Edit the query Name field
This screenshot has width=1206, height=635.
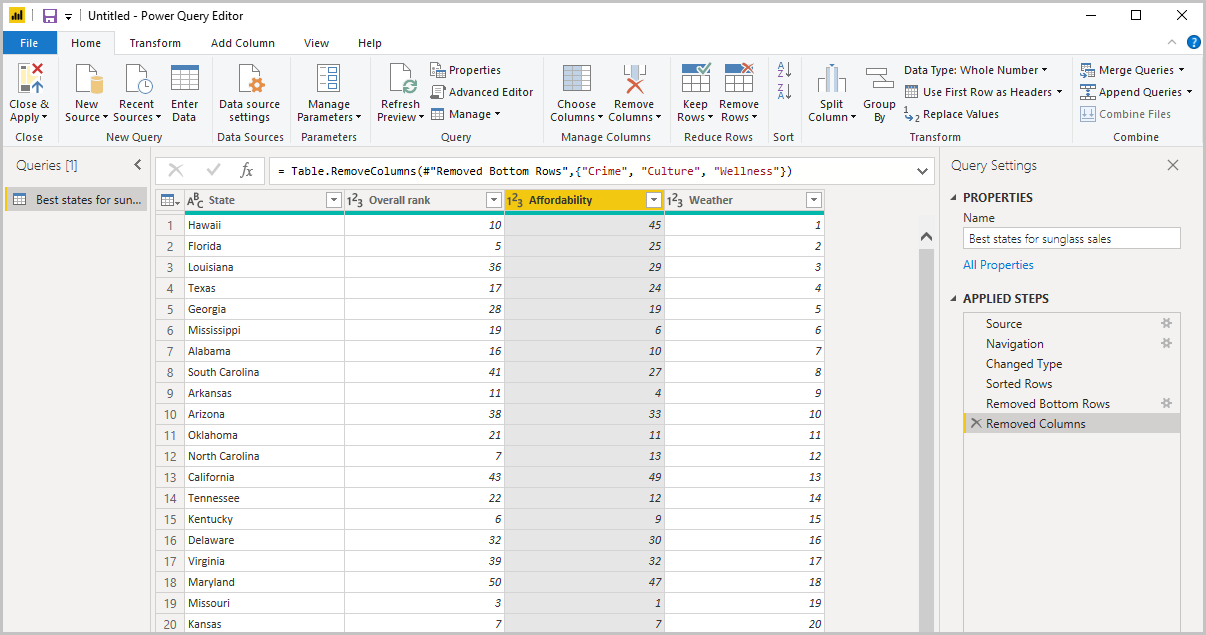pyautogui.click(x=1072, y=239)
